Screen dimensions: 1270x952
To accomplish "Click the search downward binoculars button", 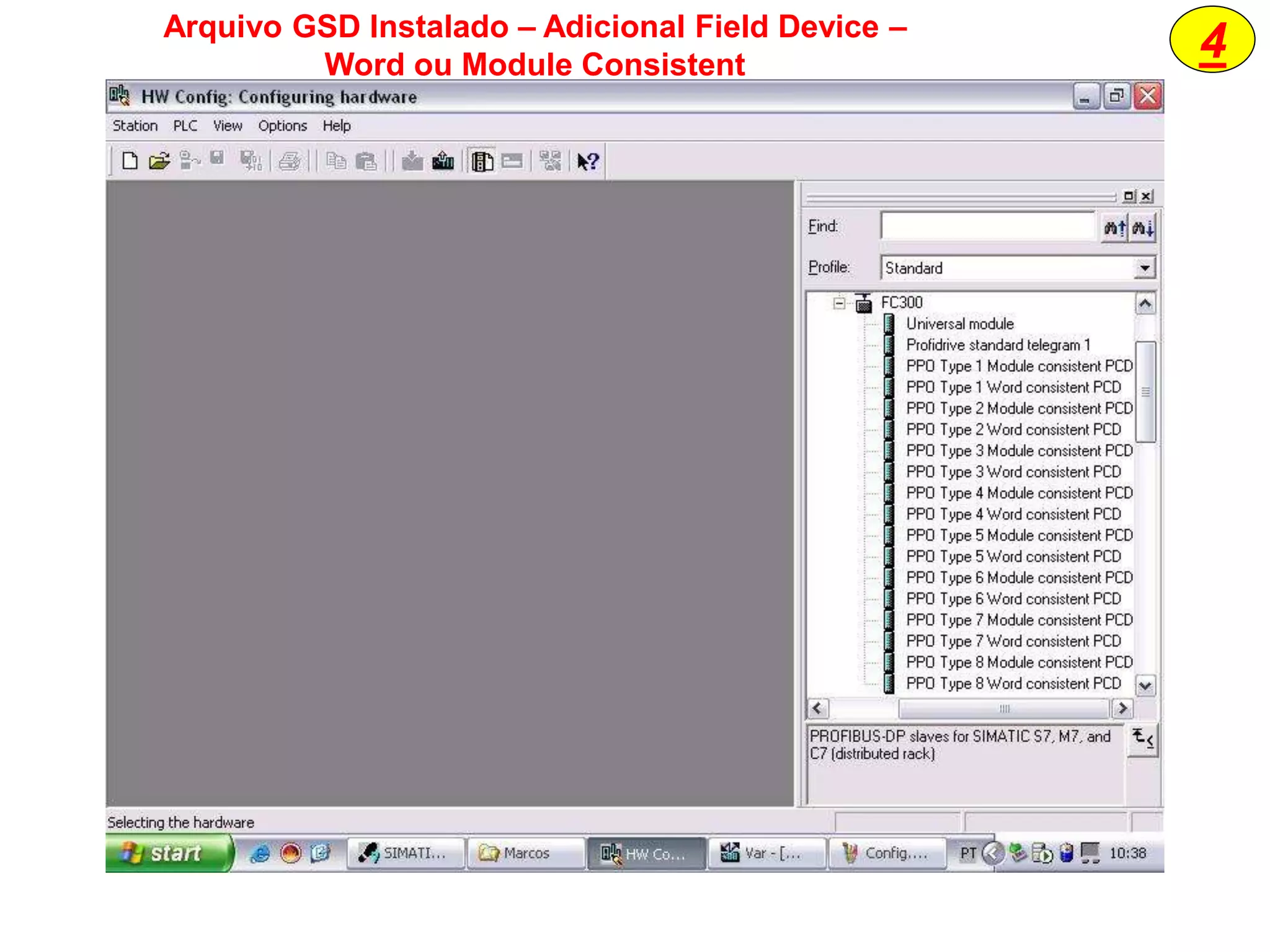I will (1142, 227).
